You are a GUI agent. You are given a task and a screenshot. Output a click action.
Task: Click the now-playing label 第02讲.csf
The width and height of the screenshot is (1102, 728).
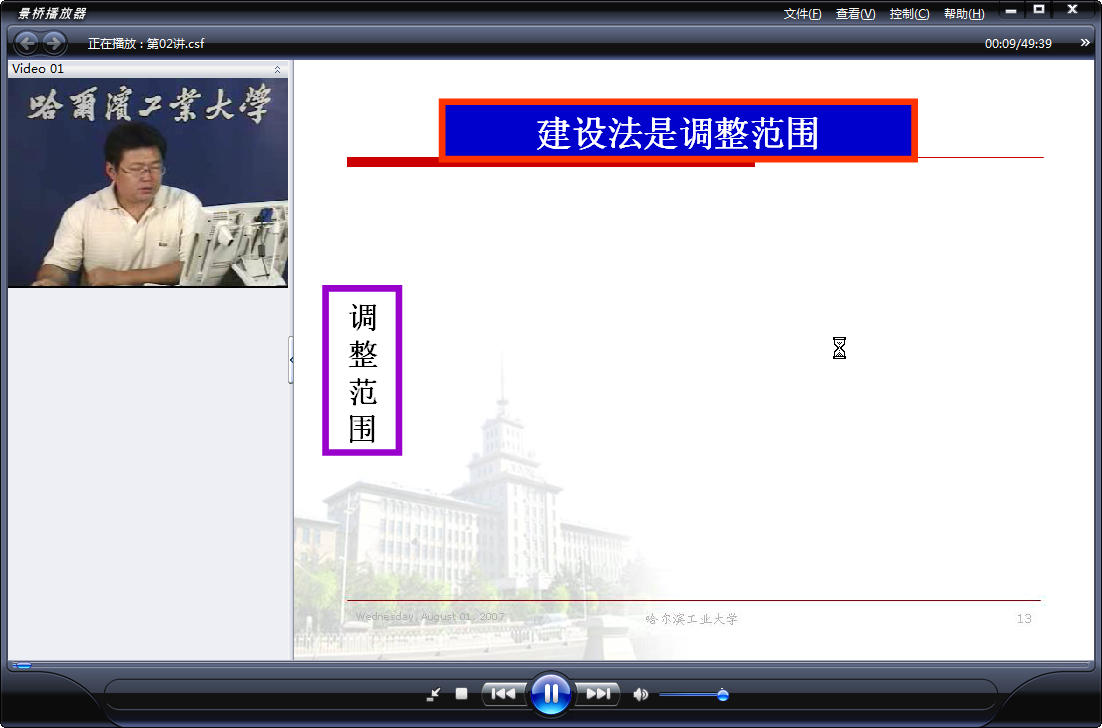175,44
